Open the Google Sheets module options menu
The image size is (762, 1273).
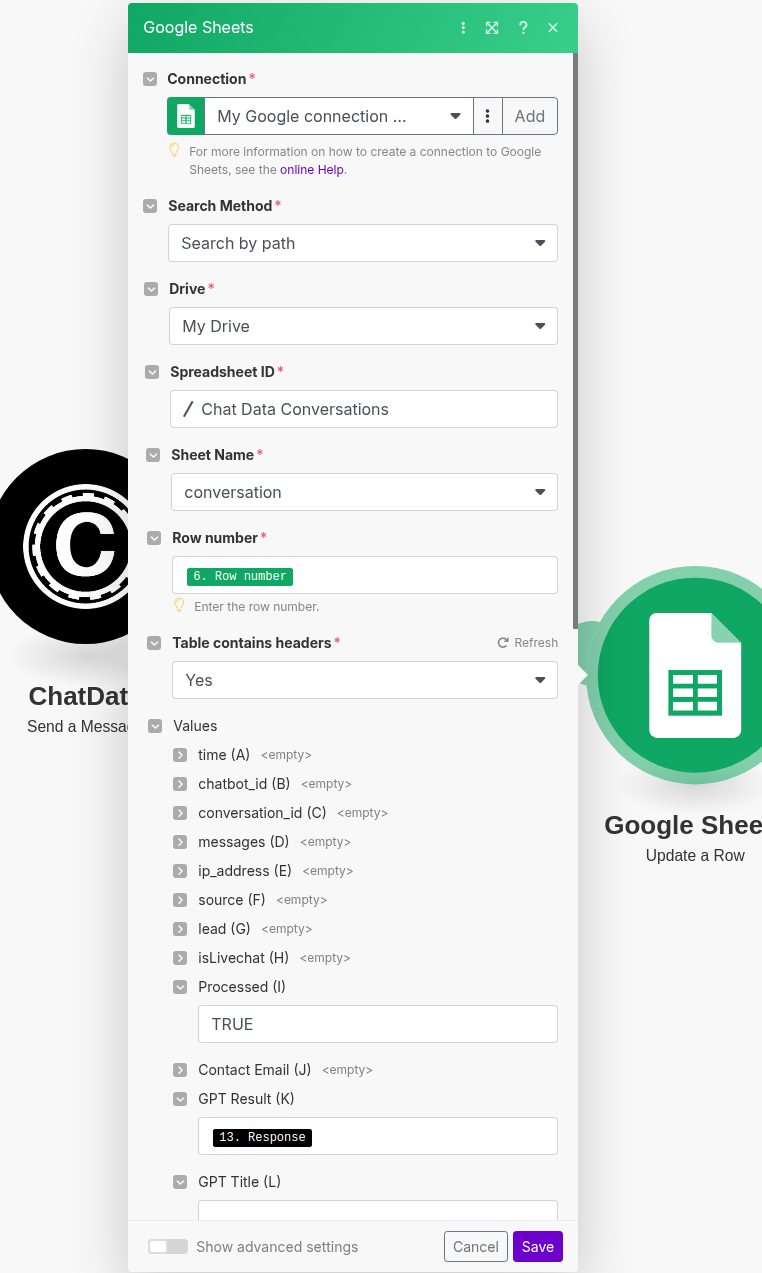pyautogui.click(x=463, y=28)
